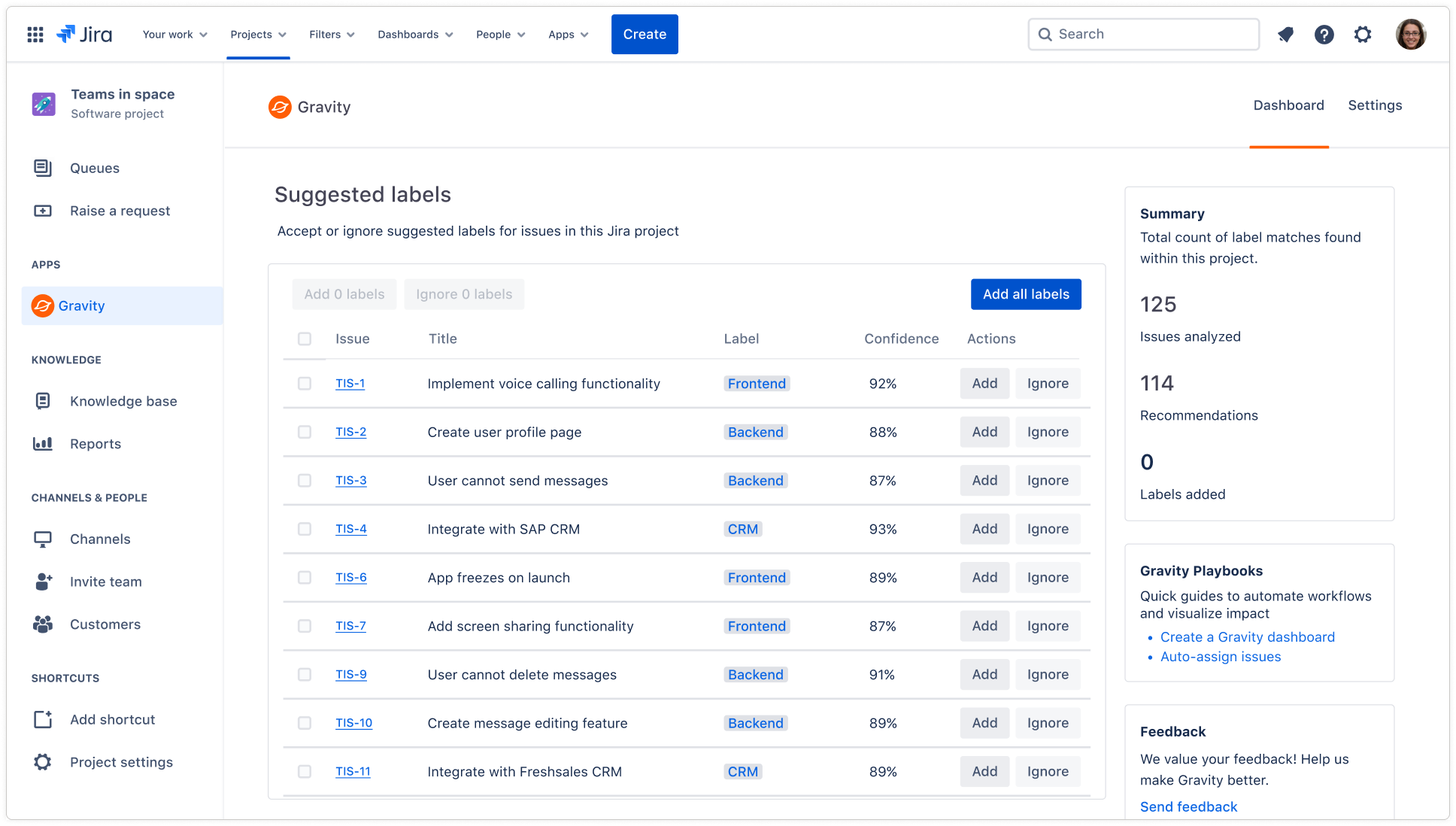Viewport: 1456px width, 826px height.
Task: Click the Auto-assign issues link
Action: [x=1220, y=657]
